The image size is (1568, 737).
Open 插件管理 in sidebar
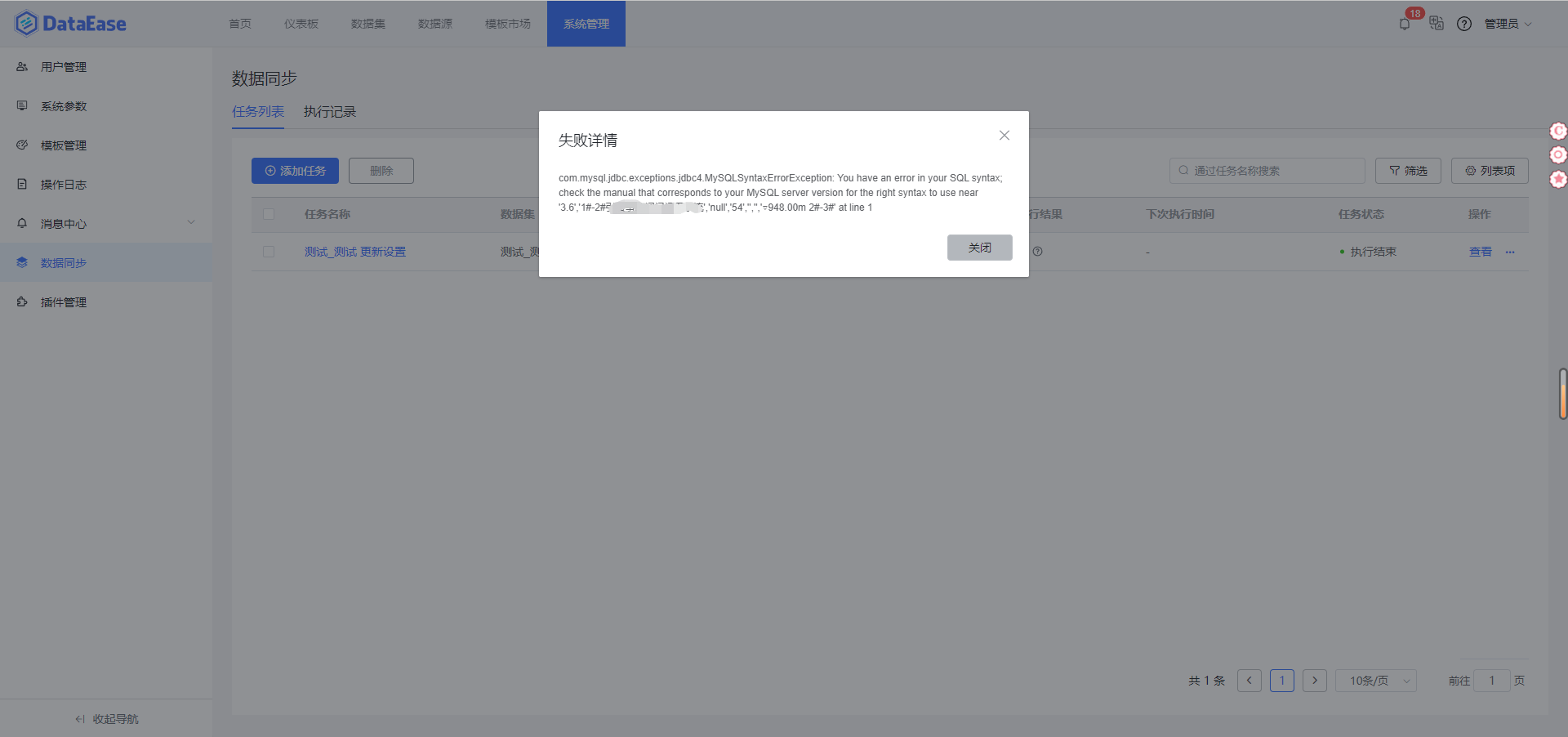pyautogui.click(x=106, y=302)
